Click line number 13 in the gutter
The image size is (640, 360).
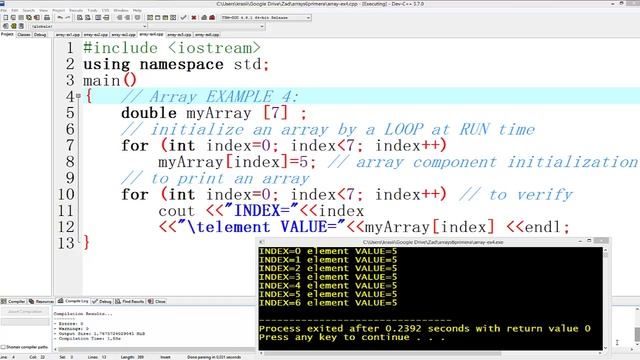point(66,243)
